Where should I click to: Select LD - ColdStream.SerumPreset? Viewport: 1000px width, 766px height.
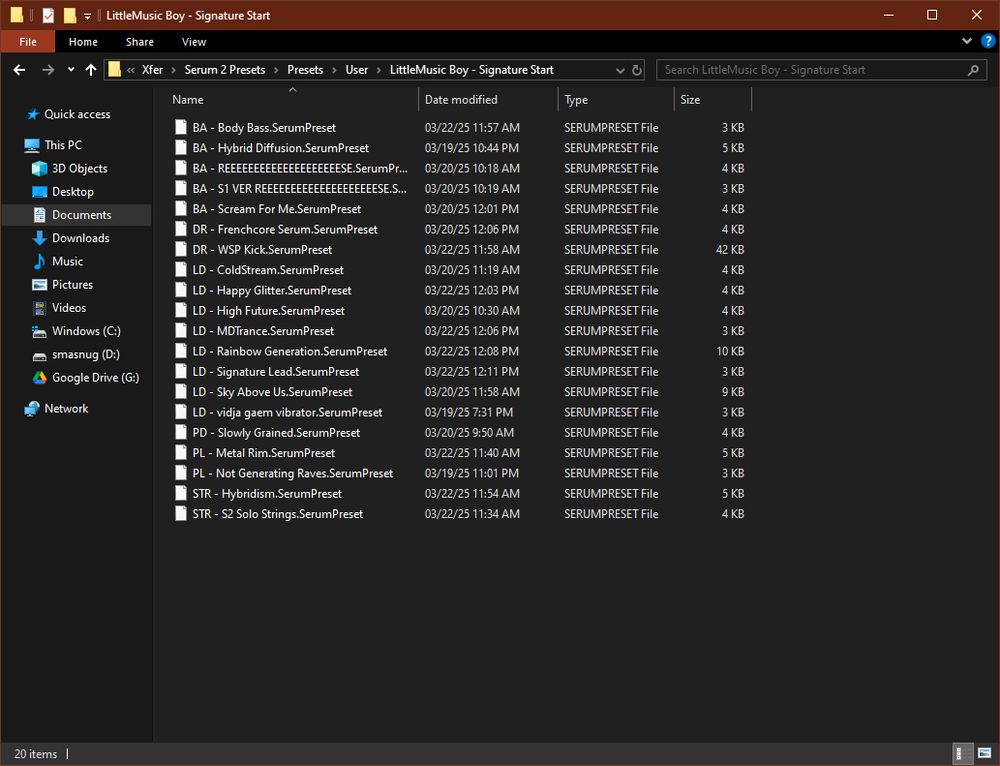tap(268, 270)
